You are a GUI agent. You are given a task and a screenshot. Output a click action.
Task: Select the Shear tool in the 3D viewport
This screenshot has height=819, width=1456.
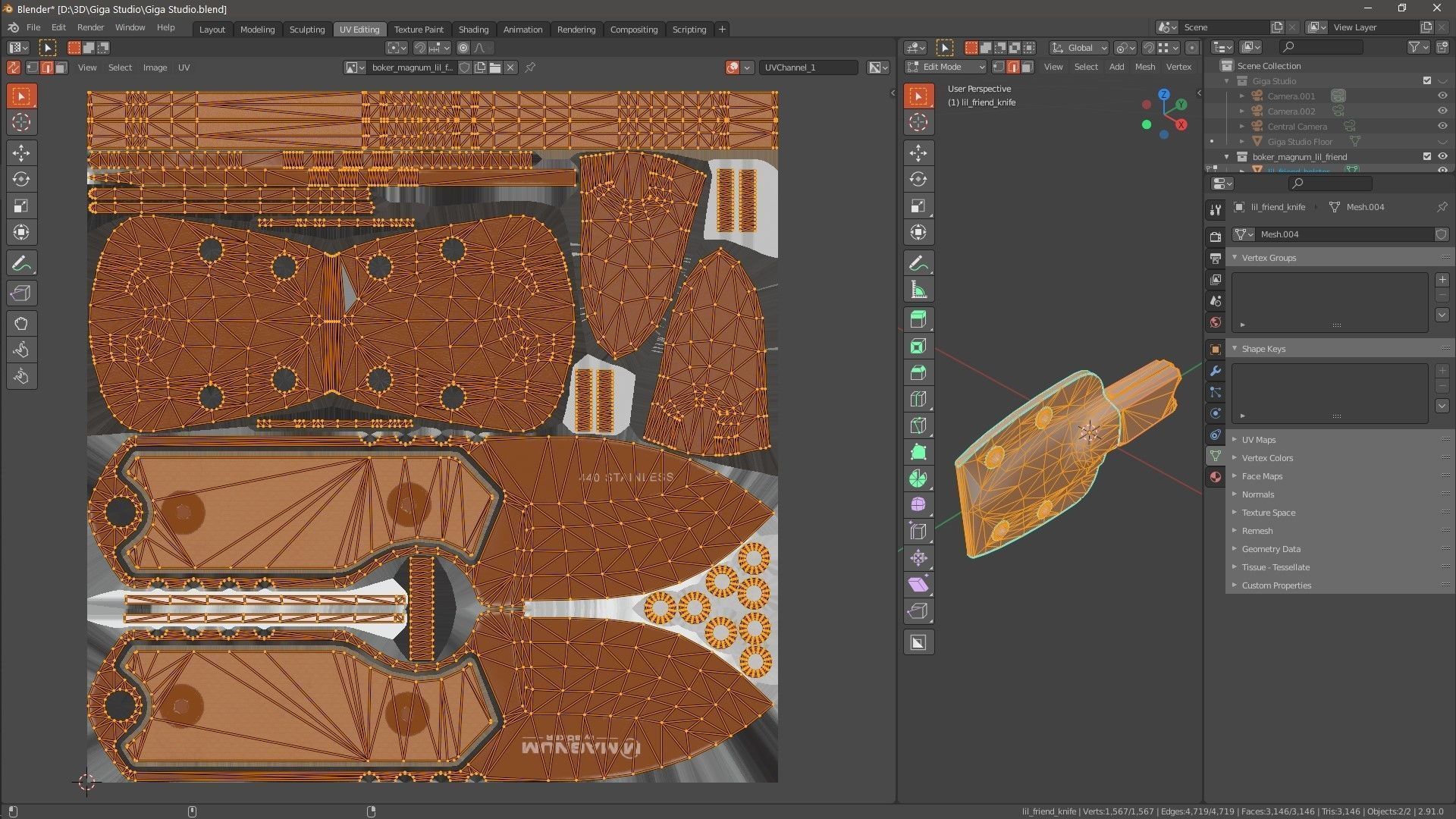(918, 585)
